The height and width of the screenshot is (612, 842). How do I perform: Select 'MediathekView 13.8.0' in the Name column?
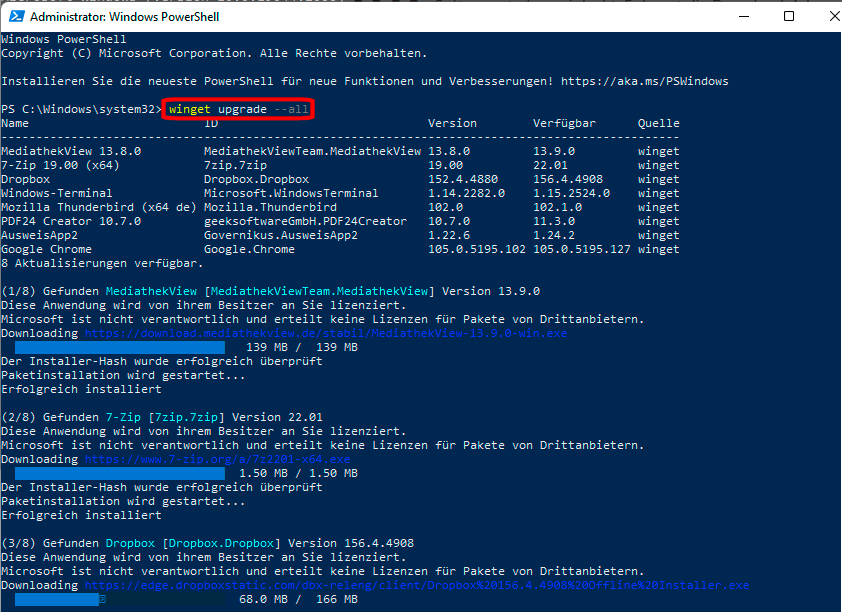(x=71, y=151)
